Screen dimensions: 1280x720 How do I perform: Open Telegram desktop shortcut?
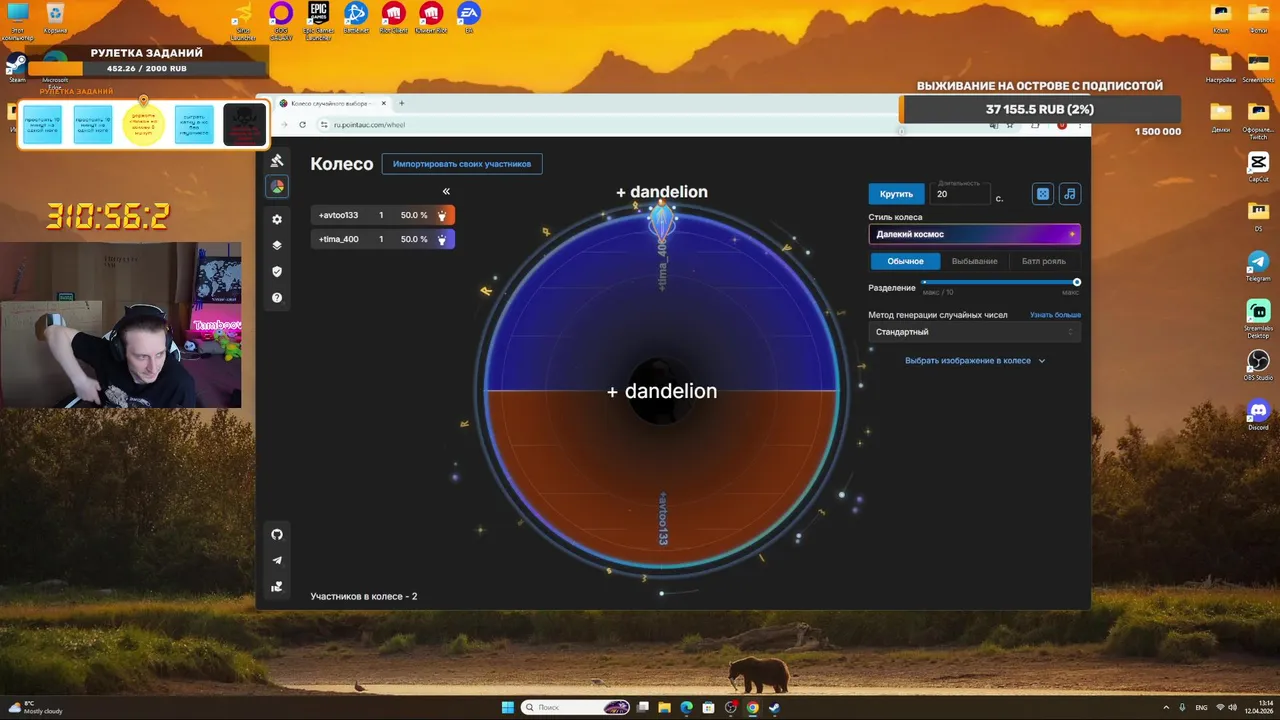coord(1258,265)
